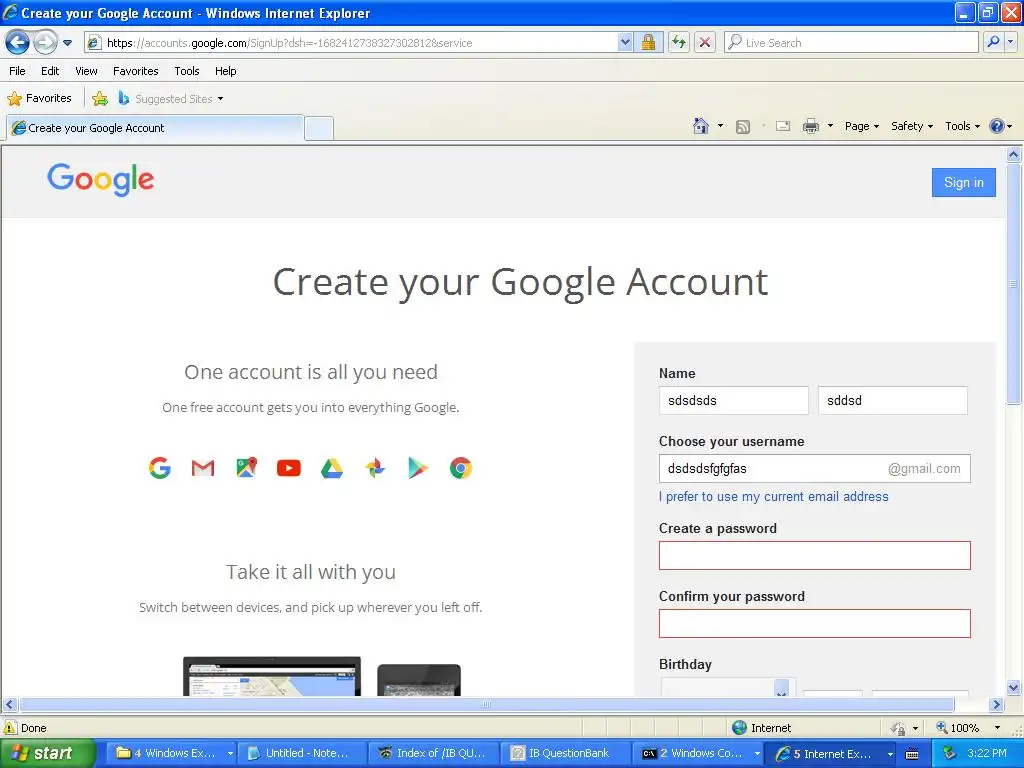Refresh the page with the green arrows icon

pos(679,43)
